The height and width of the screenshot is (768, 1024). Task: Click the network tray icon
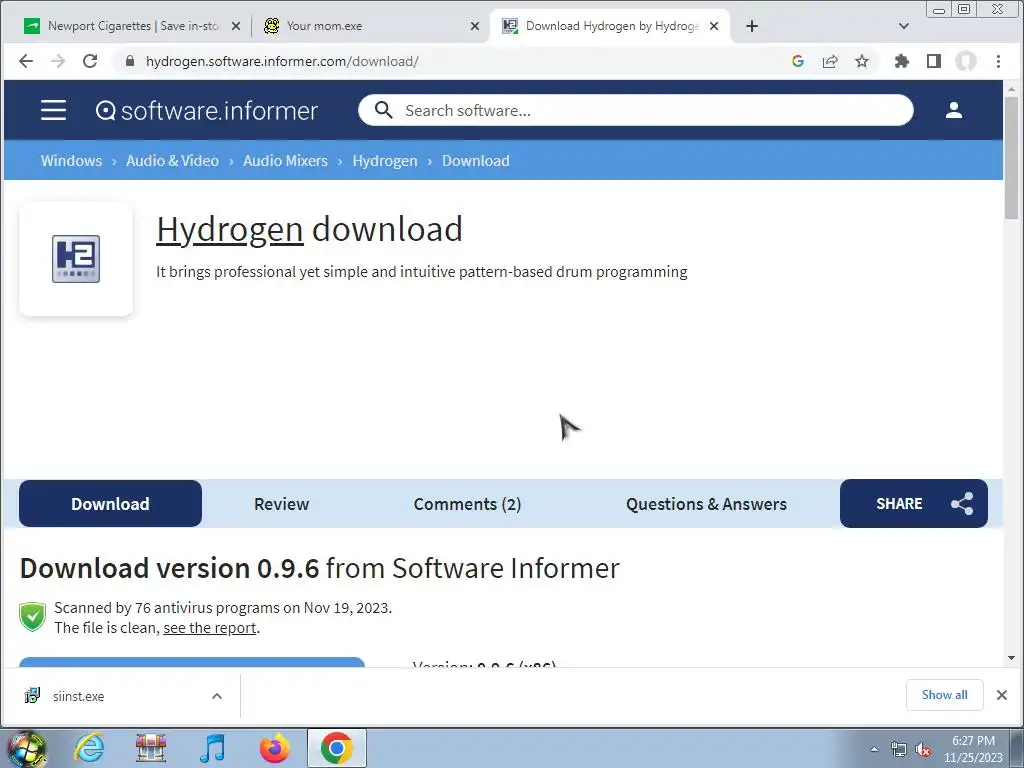(899, 750)
